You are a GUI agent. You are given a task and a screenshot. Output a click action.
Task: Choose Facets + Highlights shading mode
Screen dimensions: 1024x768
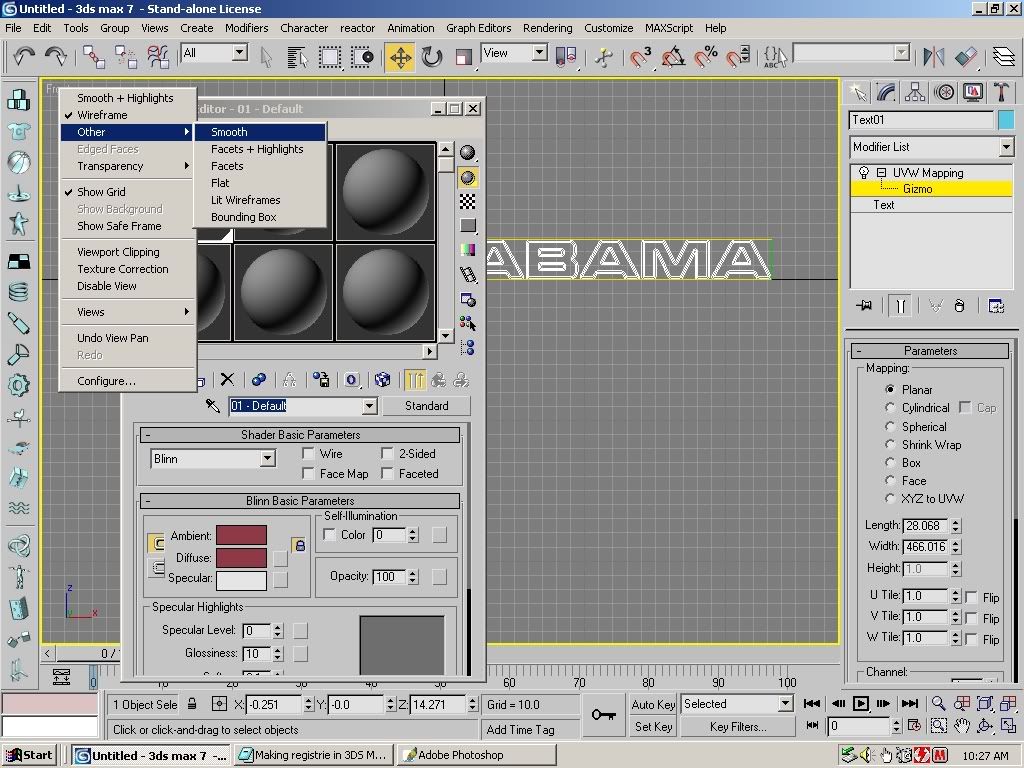[260, 149]
